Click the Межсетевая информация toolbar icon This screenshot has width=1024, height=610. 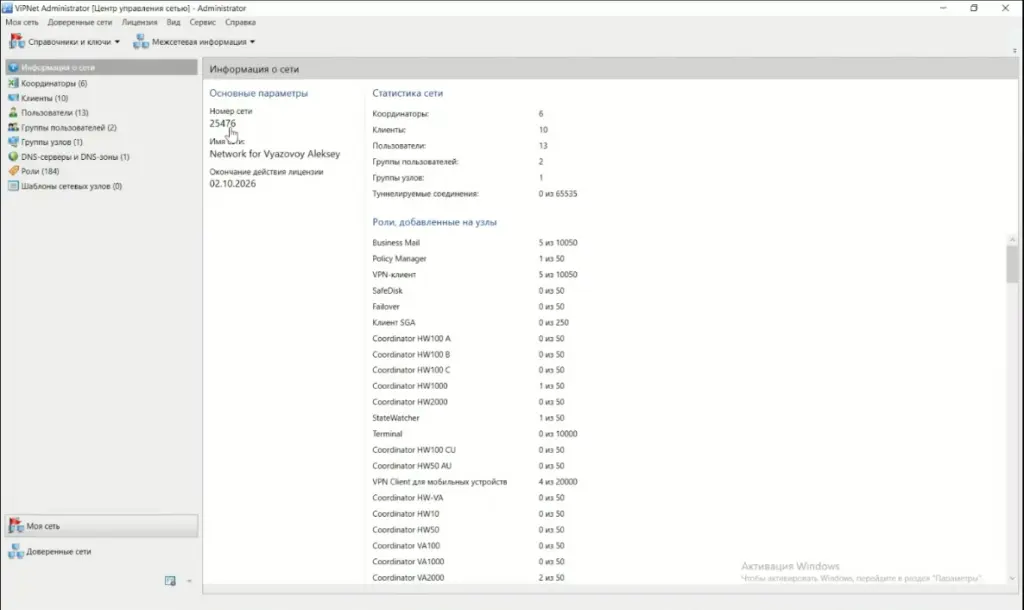140,42
